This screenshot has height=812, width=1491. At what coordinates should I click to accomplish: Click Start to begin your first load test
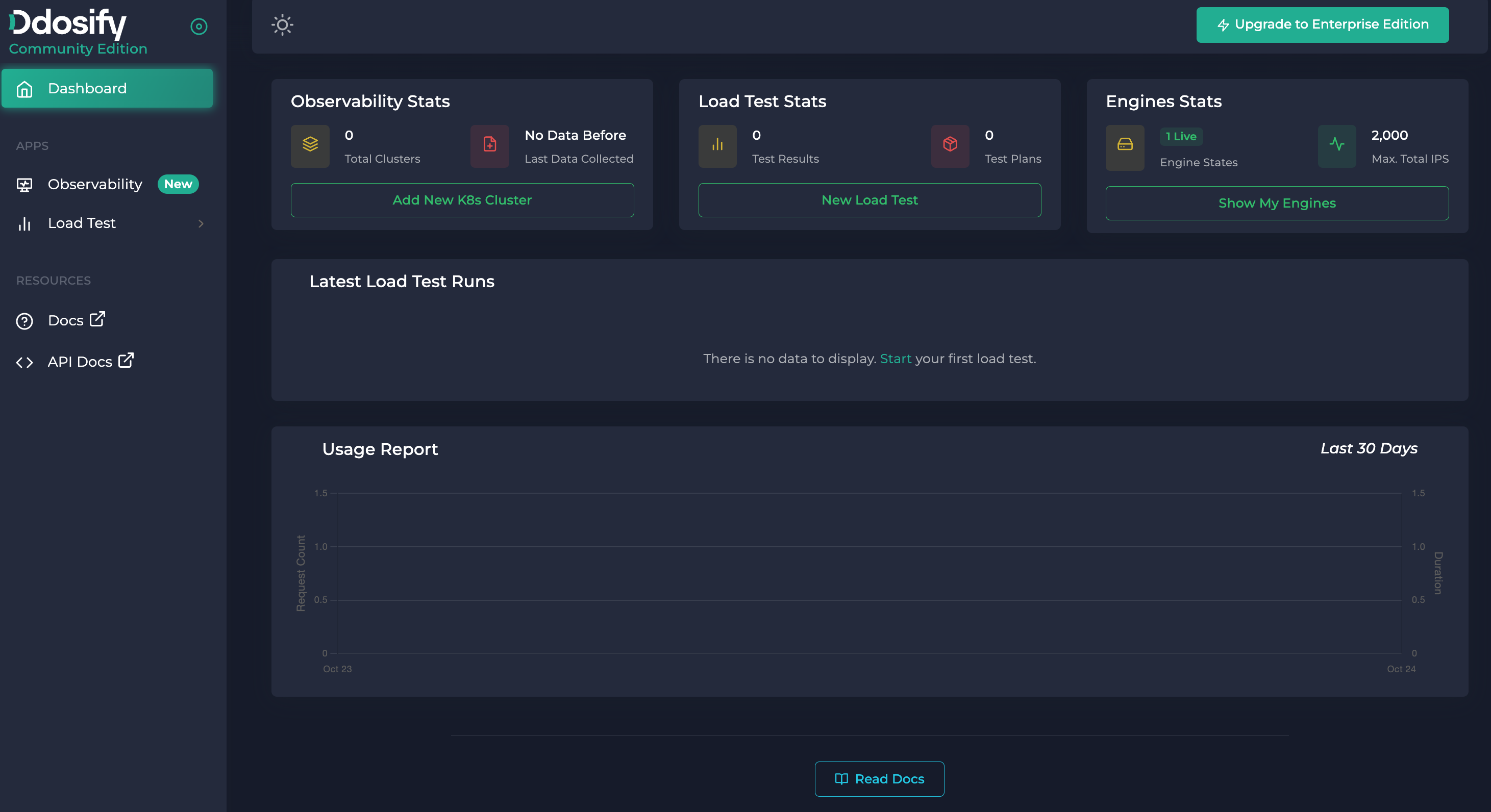[x=896, y=358]
